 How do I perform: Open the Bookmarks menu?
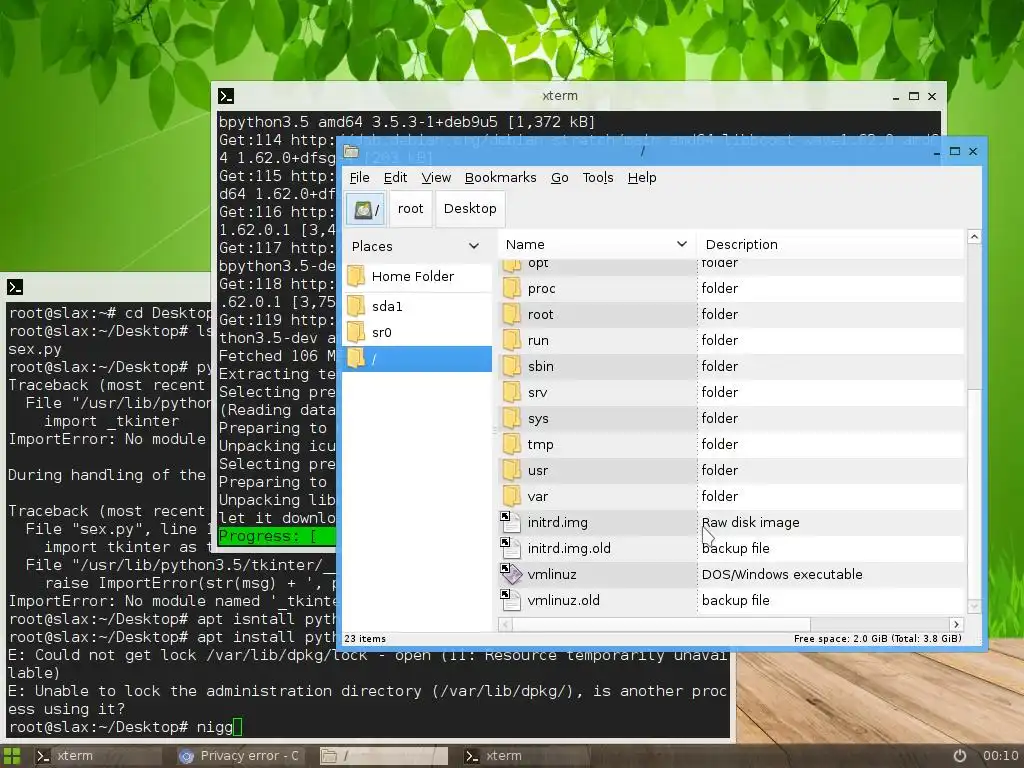[500, 178]
